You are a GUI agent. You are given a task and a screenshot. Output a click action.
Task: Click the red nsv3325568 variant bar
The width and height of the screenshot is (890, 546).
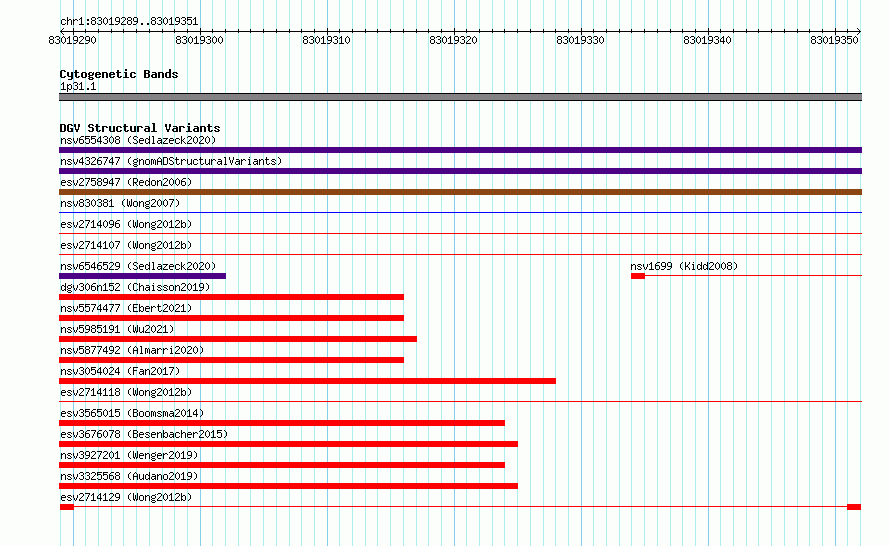pyautogui.click(x=288, y=486)
